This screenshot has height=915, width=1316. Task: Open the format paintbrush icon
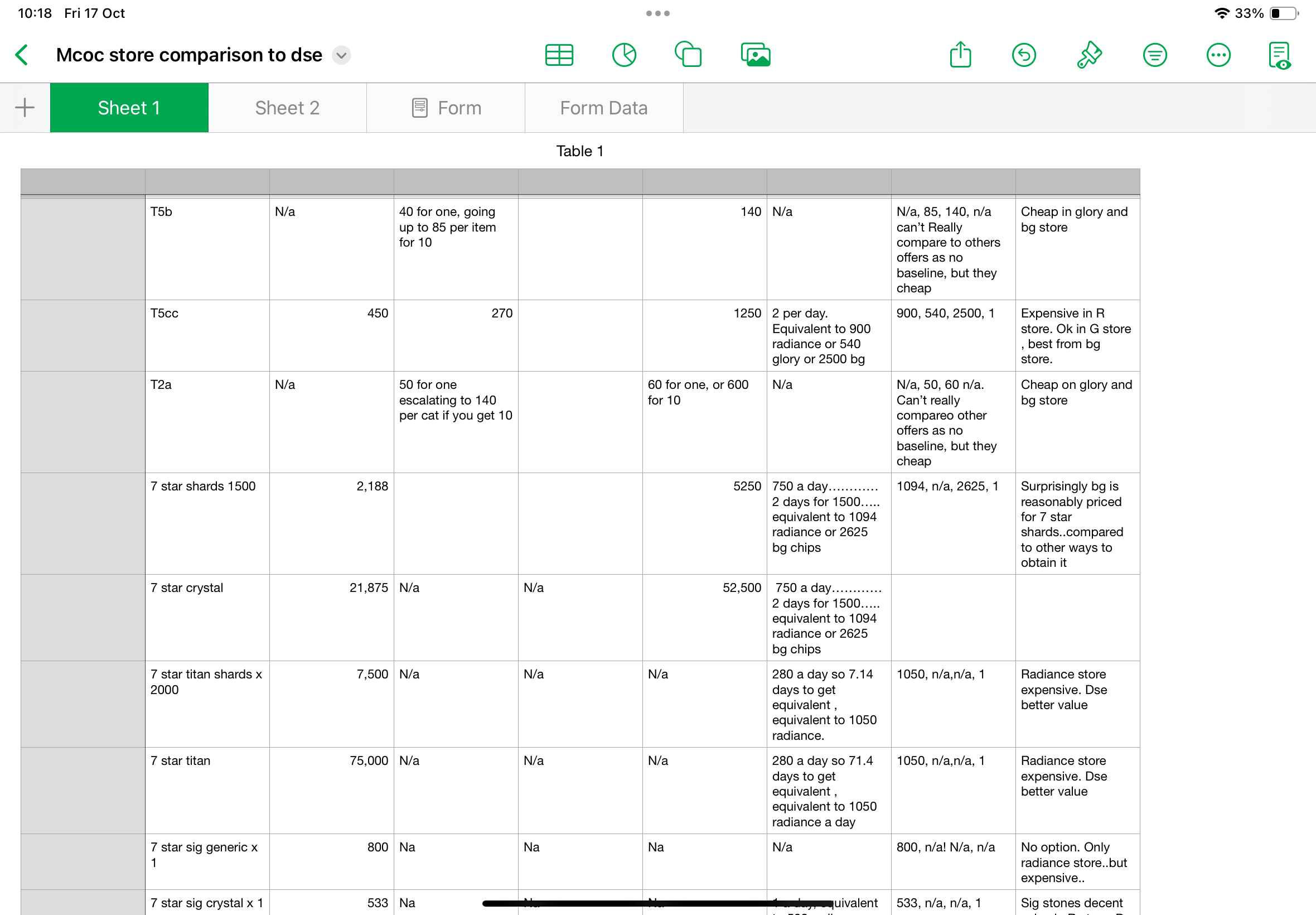click(x=1088, y=55)
